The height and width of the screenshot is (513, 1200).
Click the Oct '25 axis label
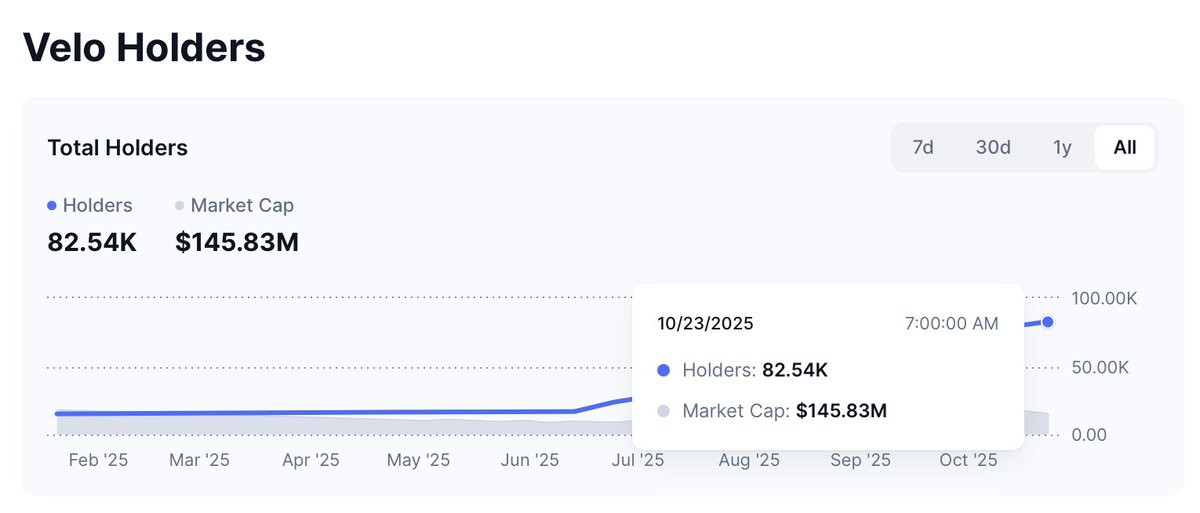point(969,460)
